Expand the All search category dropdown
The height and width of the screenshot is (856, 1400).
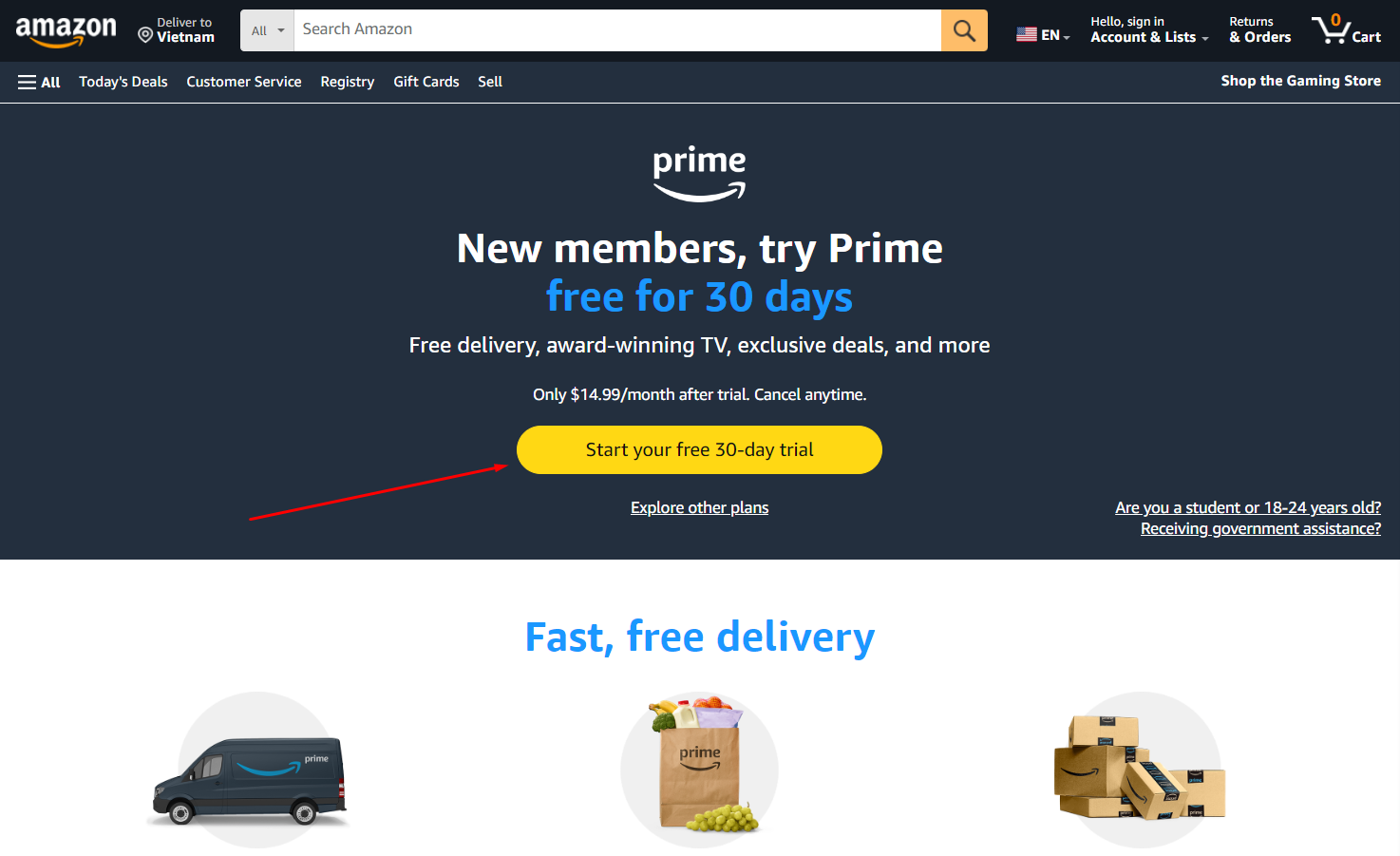point(267,30)
